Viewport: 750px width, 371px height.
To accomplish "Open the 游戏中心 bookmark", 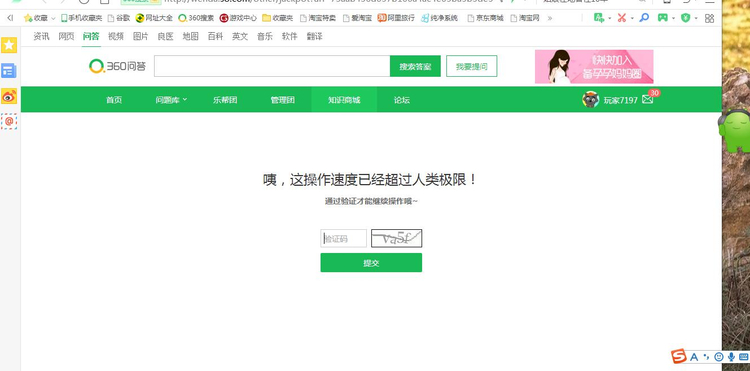I will pyautogui.click(x=238, y=18).
